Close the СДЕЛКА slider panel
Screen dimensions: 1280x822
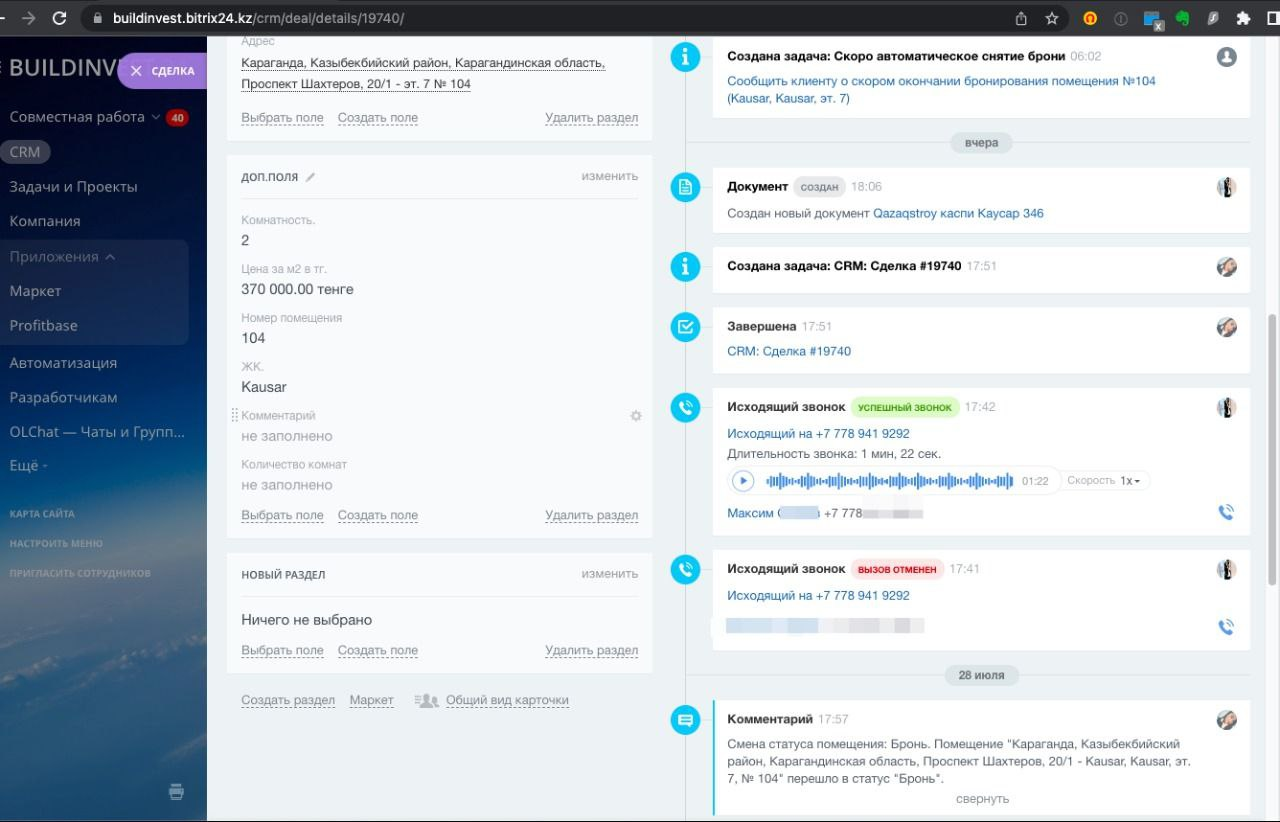tap(137, 71)
